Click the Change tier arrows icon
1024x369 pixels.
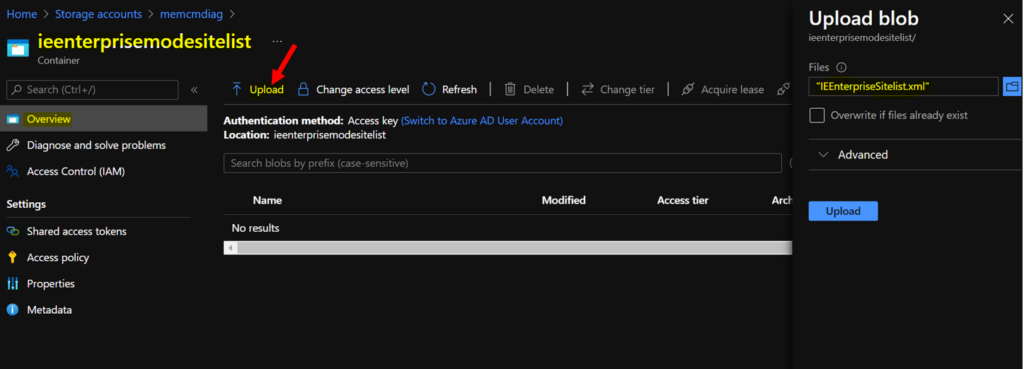(588, 89)
